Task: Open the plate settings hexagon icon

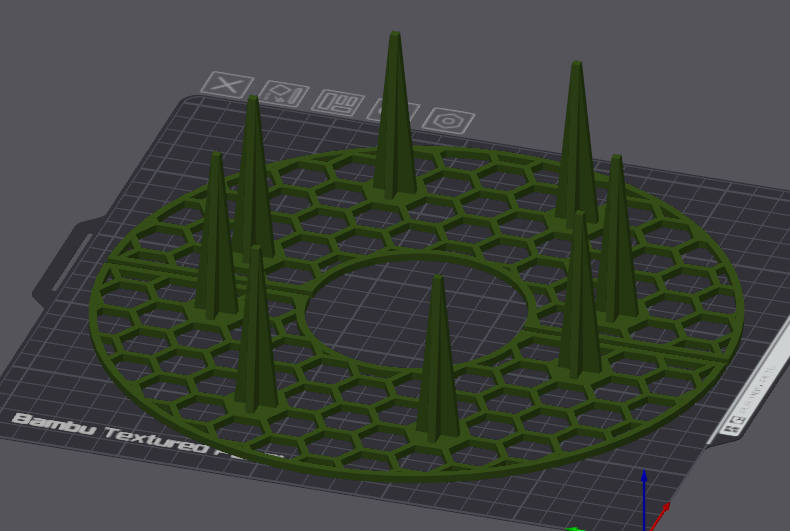Action: click(448, 120)
